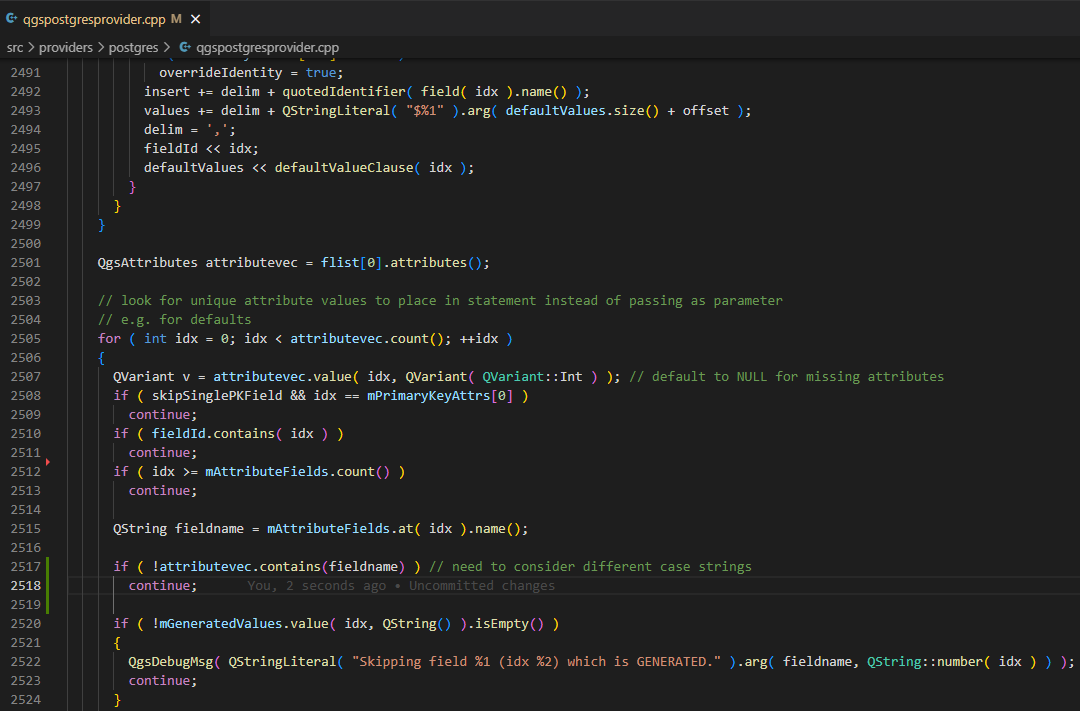Click the '// e.g. for defaults' comment

[174, 320]
